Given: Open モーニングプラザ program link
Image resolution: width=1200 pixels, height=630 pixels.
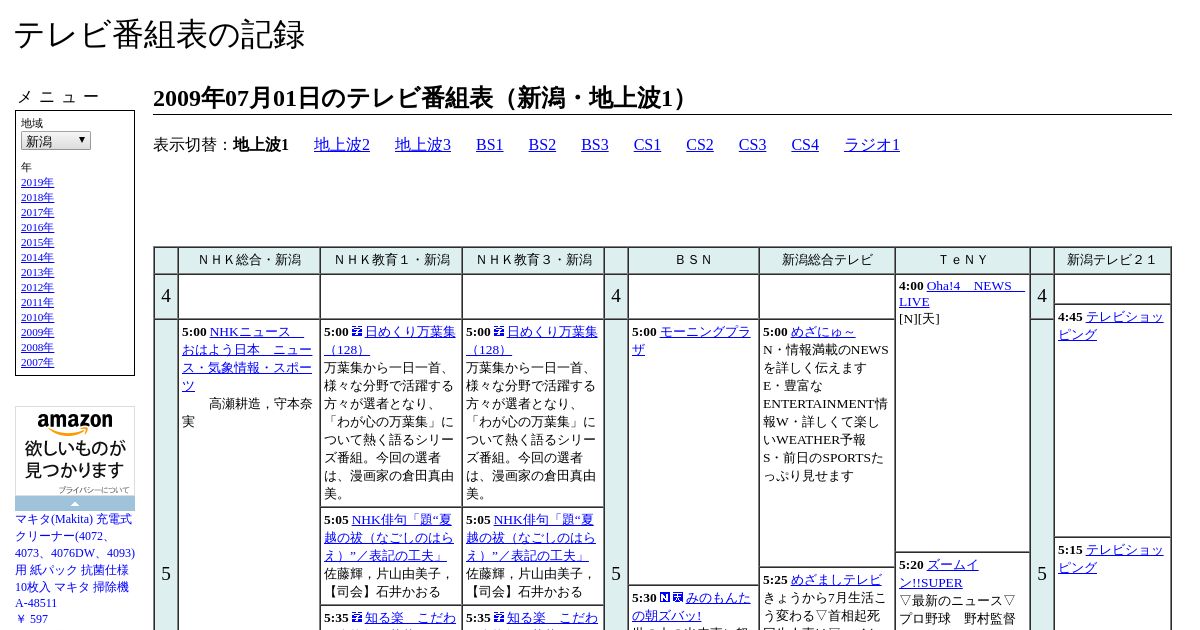Looking at the screenshot, I should pos(691,340).
